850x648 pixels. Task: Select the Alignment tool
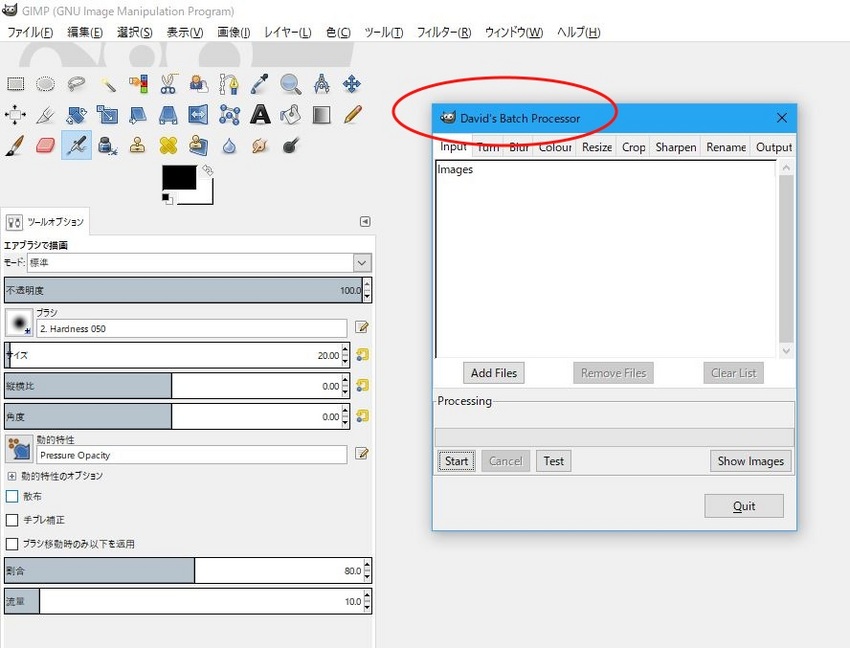[x=15, y=115]
